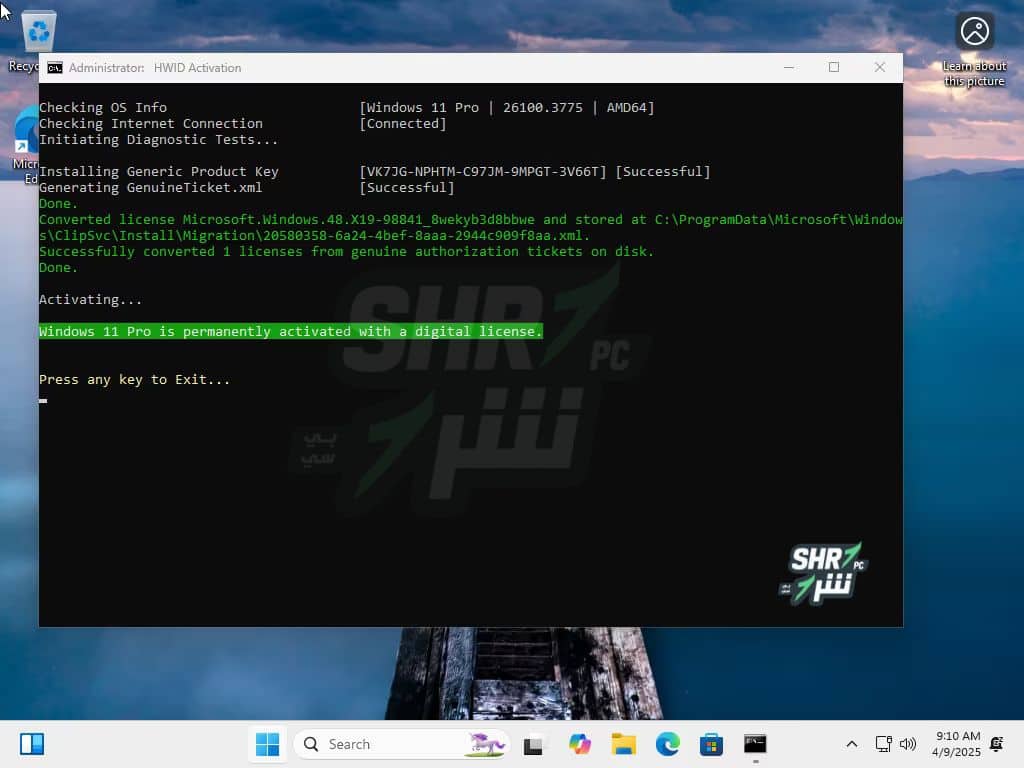The image size is (1024, 768).
Task: Open the Widgets panel icon on the taskbar
Action: [x=31, y=744]
